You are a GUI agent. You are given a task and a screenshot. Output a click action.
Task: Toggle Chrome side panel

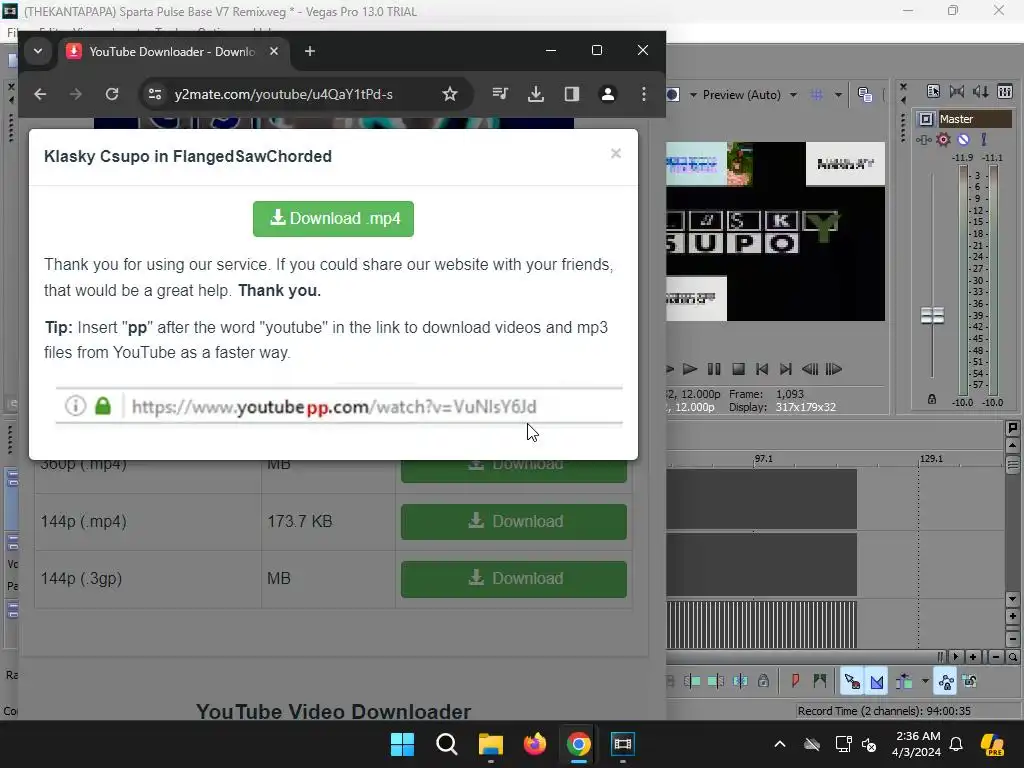click(571, 95)
